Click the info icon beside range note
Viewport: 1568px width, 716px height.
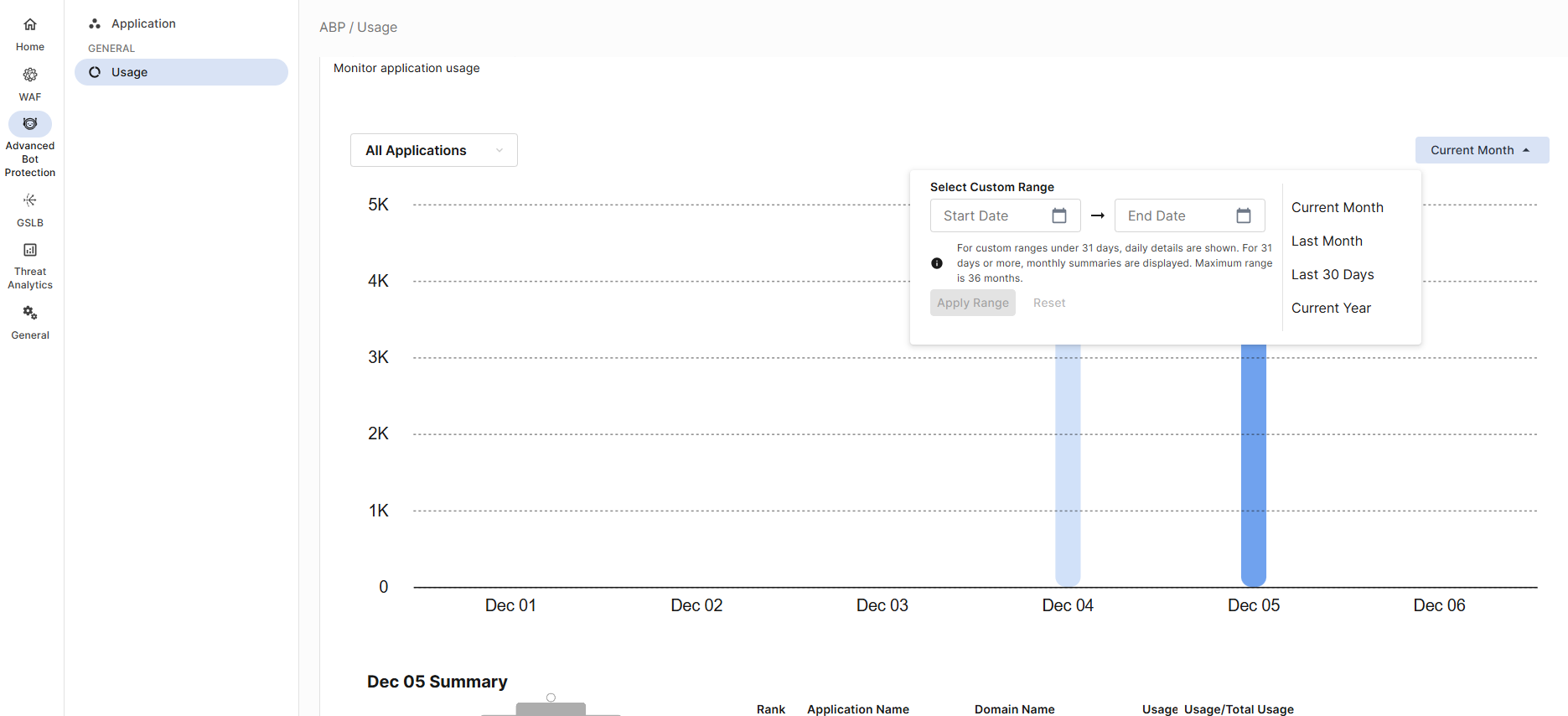coord(937,263)
